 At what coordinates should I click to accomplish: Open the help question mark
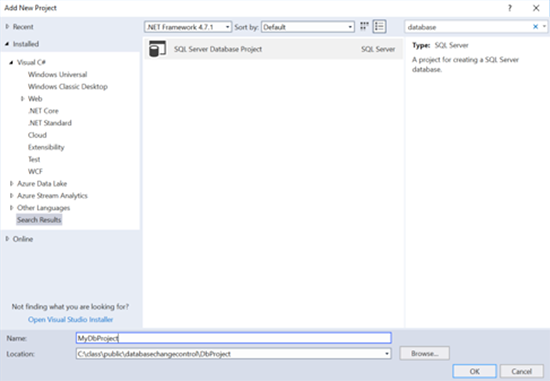click(510, 8)
